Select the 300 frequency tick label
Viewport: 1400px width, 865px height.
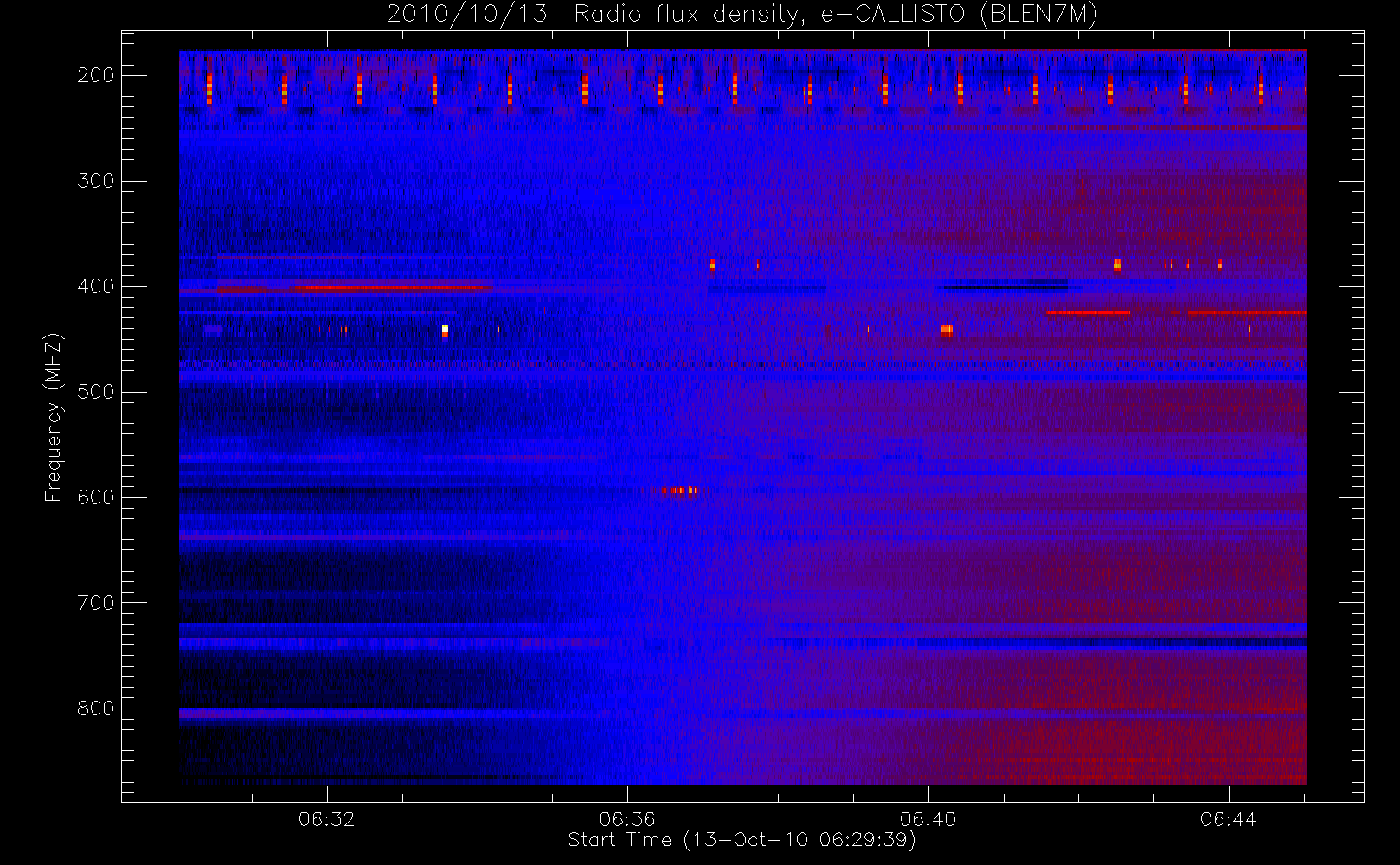(96, 181)
